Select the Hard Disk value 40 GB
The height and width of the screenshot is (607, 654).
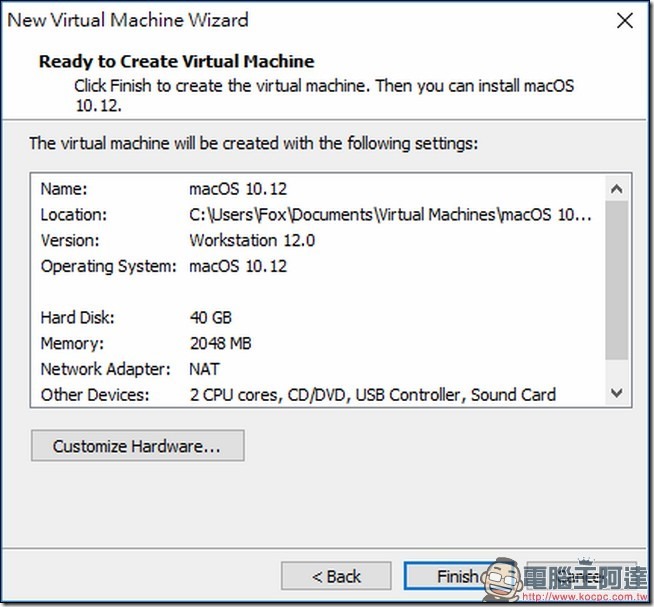coord(210,317)
